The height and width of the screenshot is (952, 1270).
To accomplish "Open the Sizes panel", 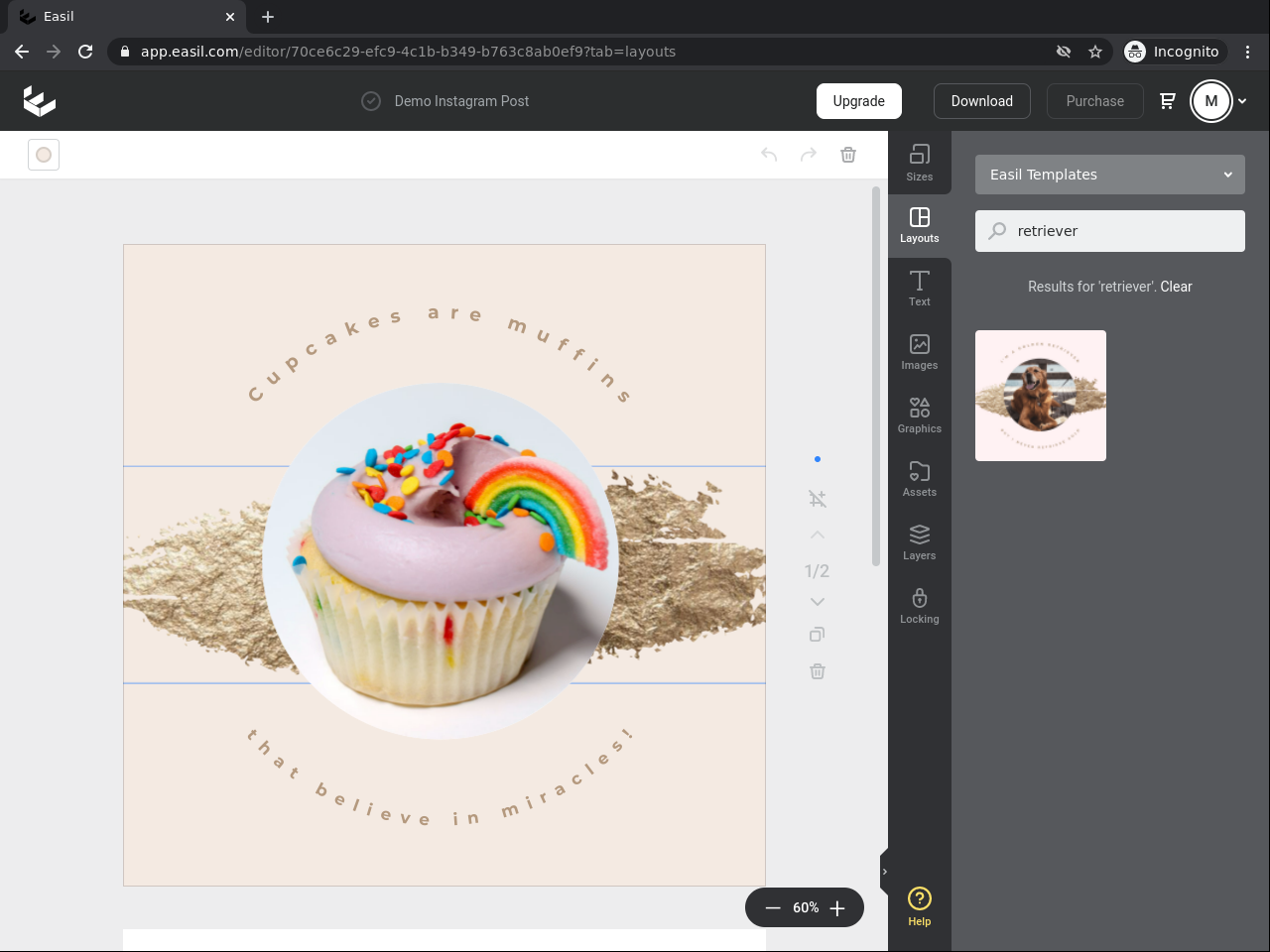I will 920,163.
